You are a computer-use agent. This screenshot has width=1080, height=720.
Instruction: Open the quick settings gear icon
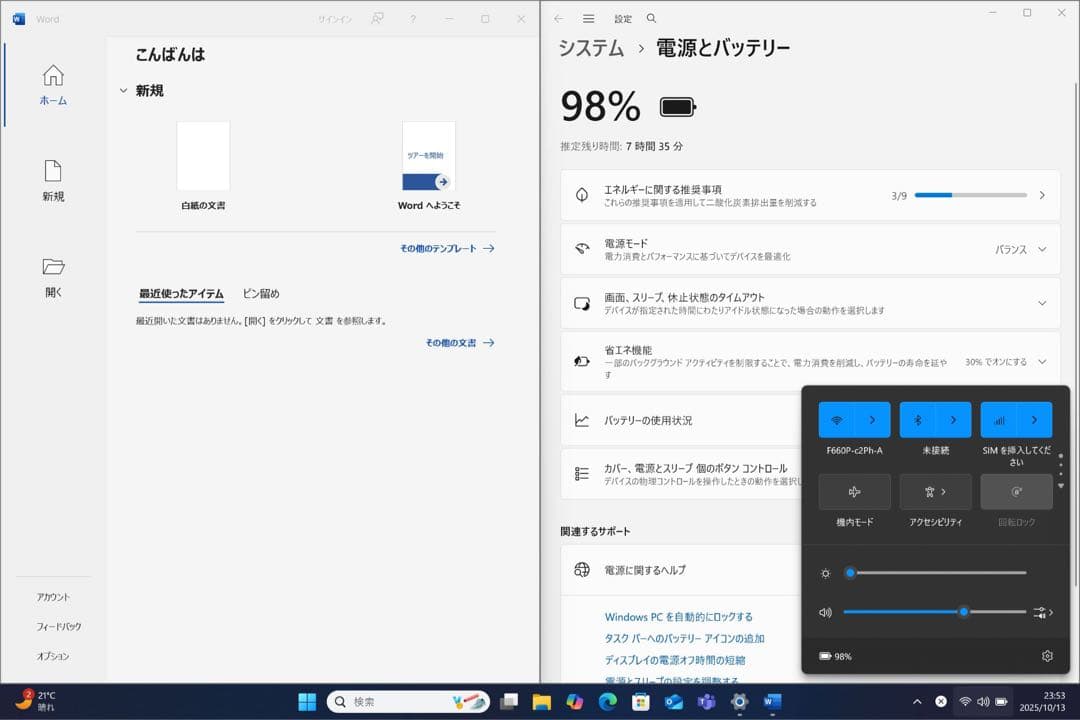coord(1047,656)
